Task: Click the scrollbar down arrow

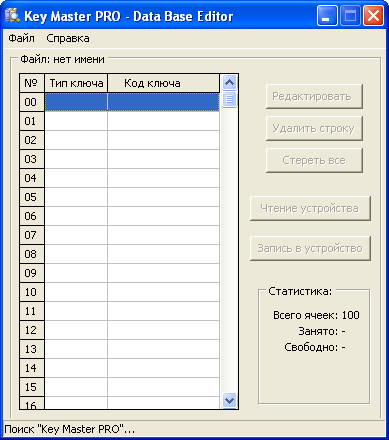Action: tap(229, 400)
